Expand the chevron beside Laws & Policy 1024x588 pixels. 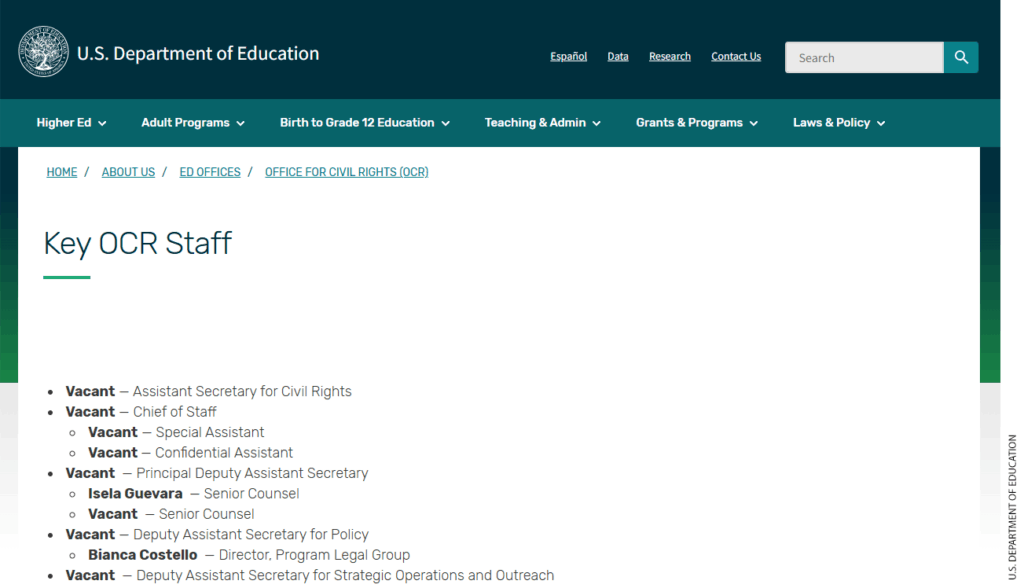tap(881, 123)
